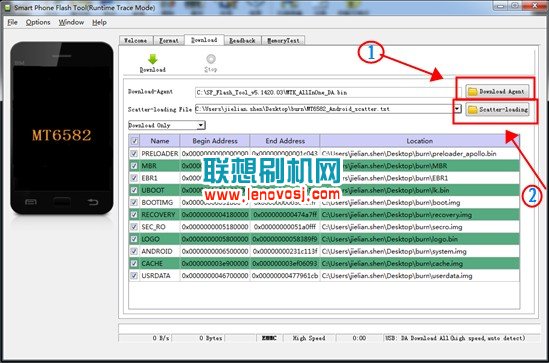Open the Help menu
The width and height of the screenshot is (549, 363).
point(99,22)
